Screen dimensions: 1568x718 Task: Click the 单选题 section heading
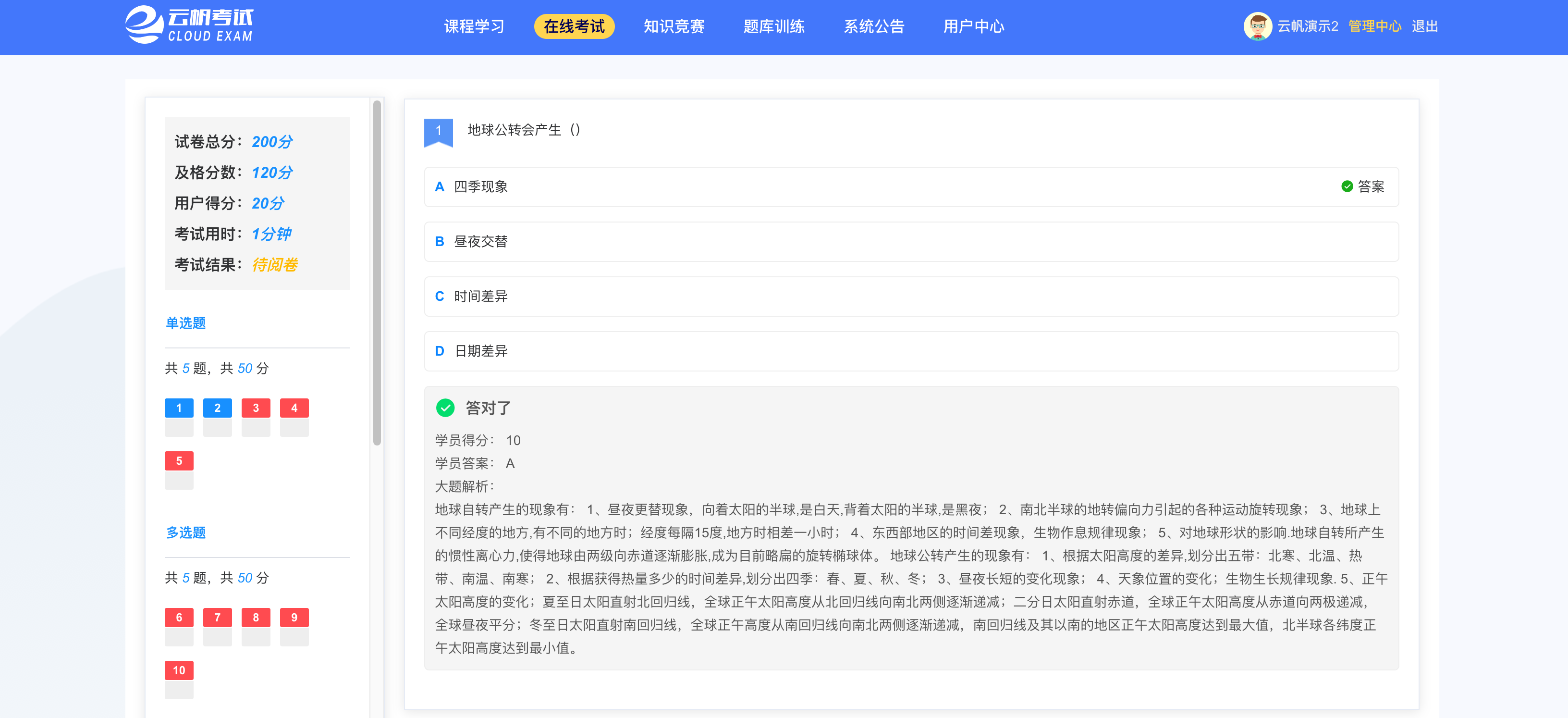pyautogui.click(x=185, y=323)
